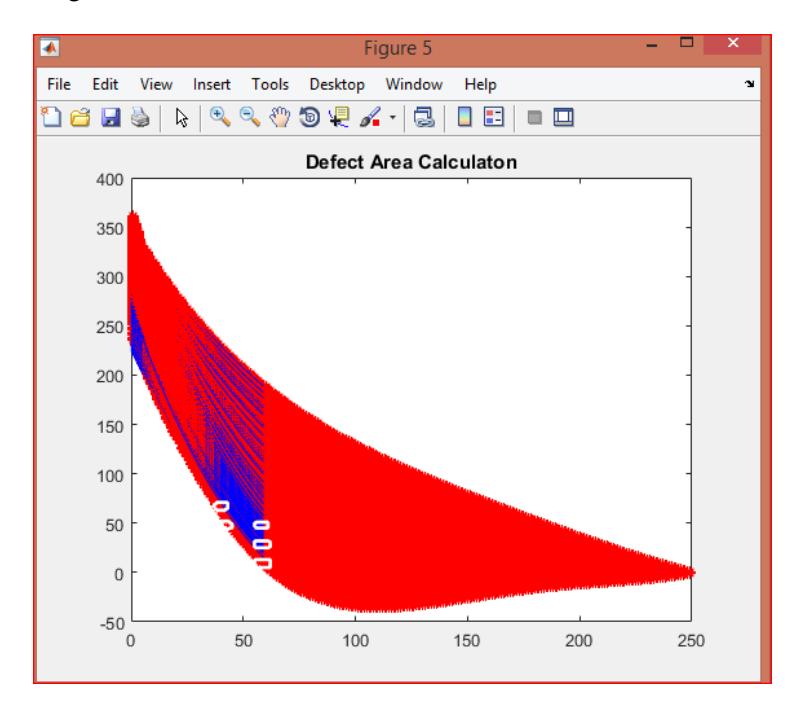Image resolution: width=805 pixels, height=717 pixels.
Task: Click the y-axis label 400
Action: (x=109, y=180)
